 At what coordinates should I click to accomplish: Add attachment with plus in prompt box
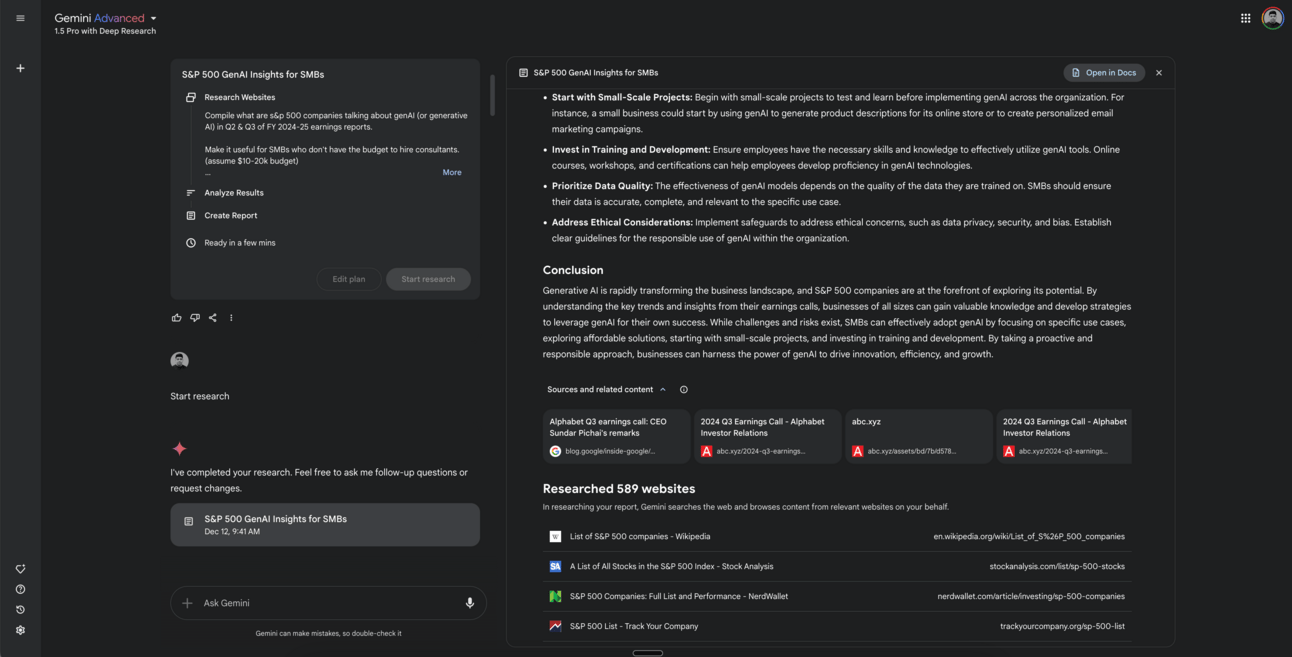click(x=187, y=603)
